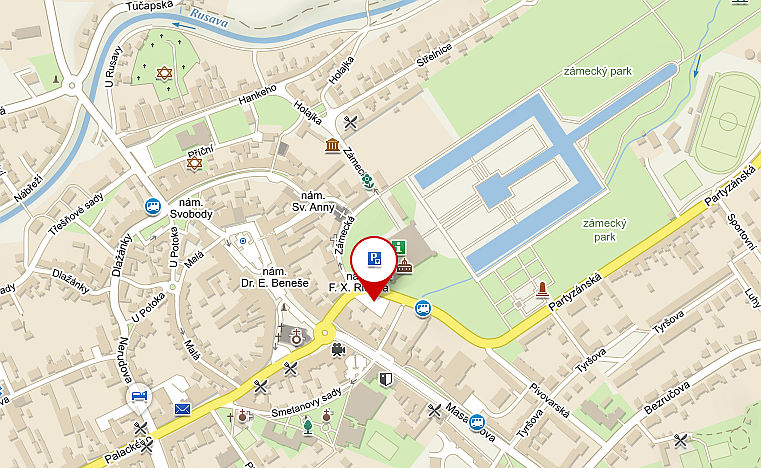The height and width of the screenshot is (468, 761).
Task: Click the green tree icon in Smetanovy sady
Action: point(308,427)
